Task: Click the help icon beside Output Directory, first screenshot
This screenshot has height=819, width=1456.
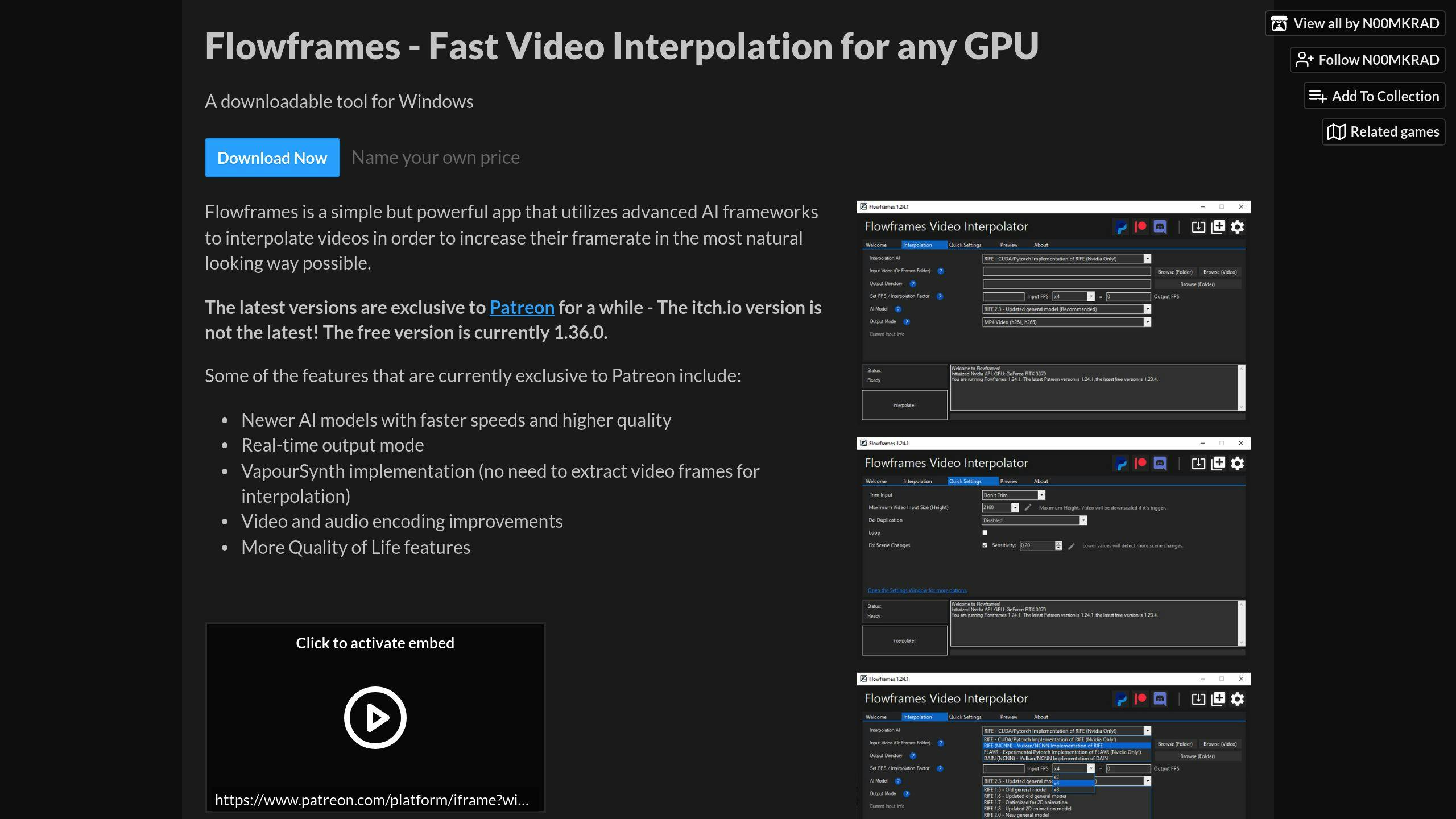Action: [x=913, y=284]
